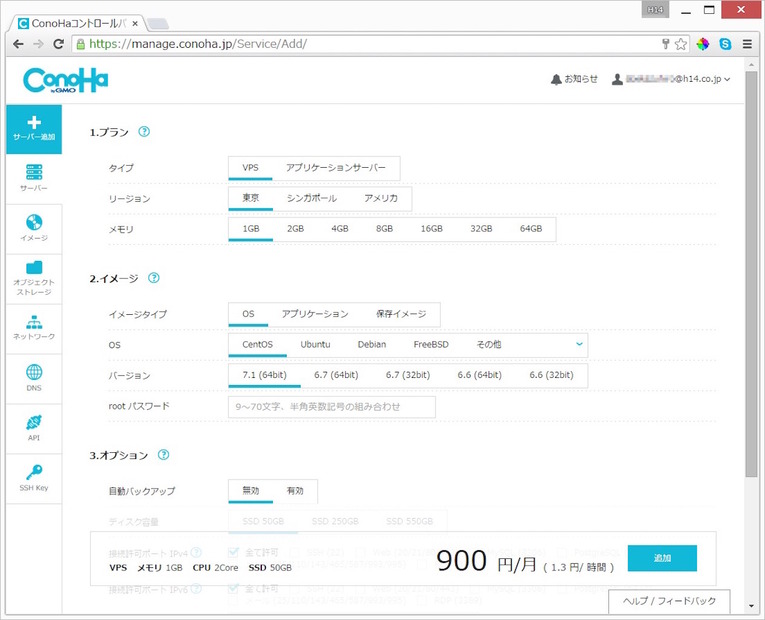The width and height of the screenshot is (765, 620).
Task: Select version 7.1 (64bit)
Action: tap(264, 375)
